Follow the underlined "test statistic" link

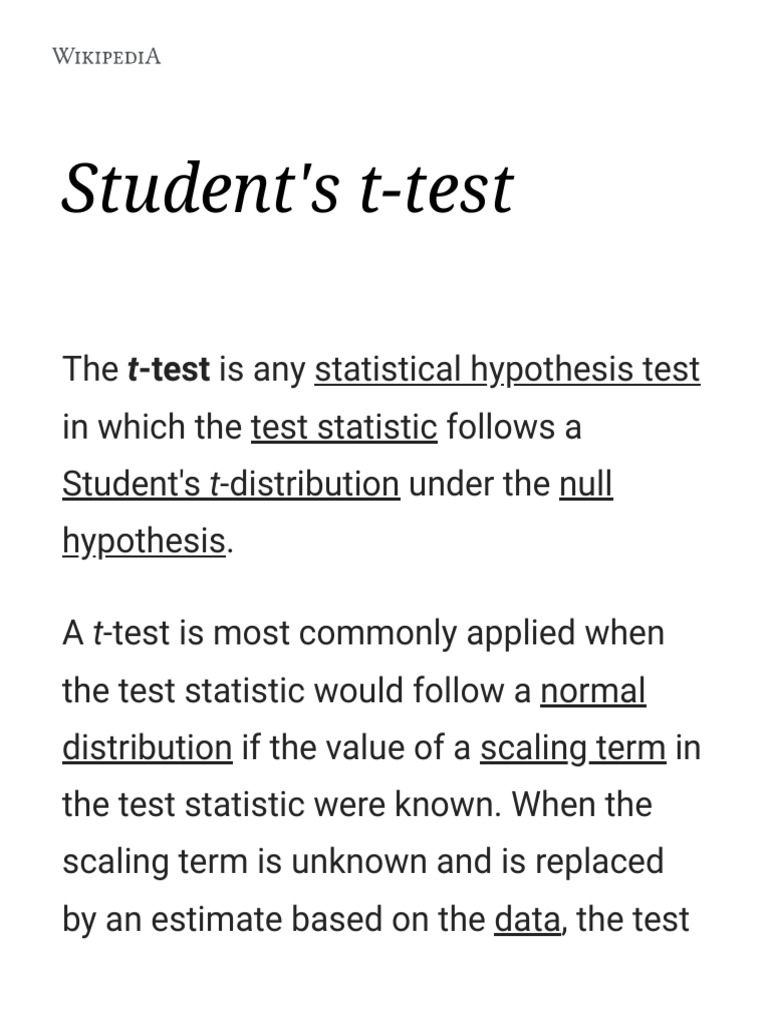coord(344,427)
